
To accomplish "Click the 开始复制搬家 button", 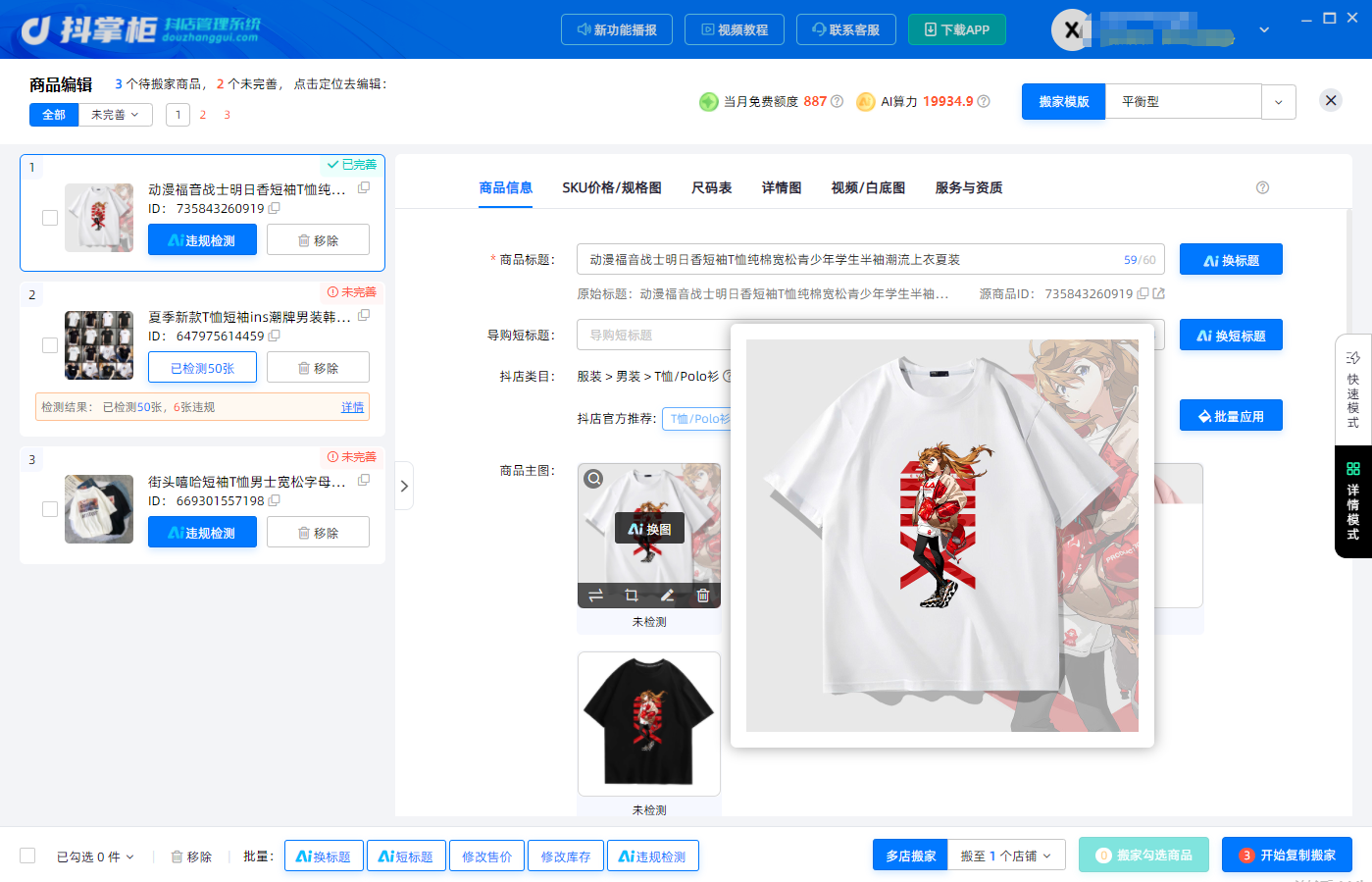I will [1287, 855].
